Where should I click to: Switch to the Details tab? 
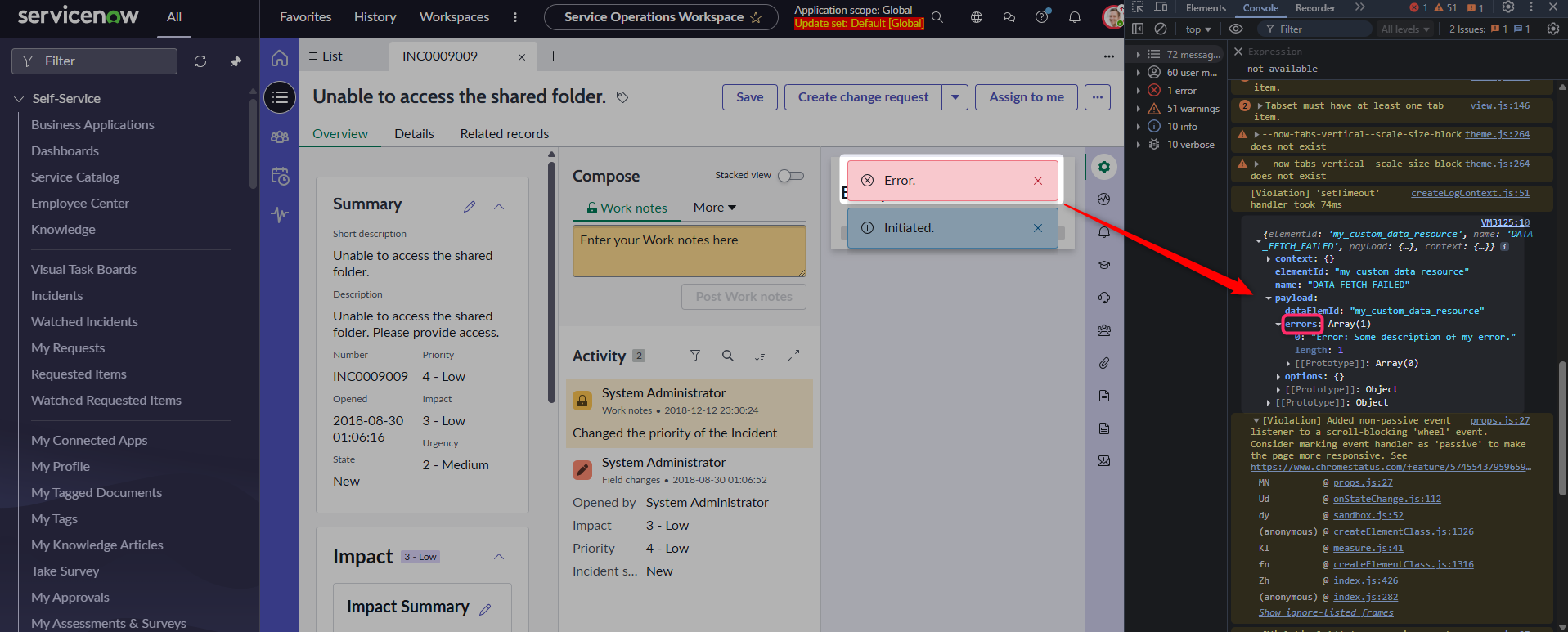(x=414, y=134)
